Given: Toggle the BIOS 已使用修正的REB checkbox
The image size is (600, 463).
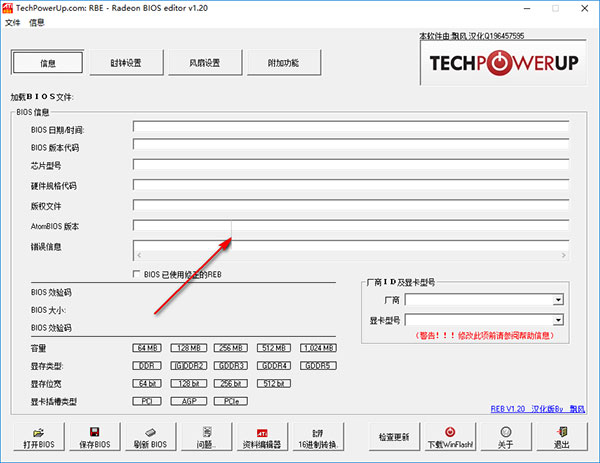Looking at the screenshot, I should click(x=136, y=274).
